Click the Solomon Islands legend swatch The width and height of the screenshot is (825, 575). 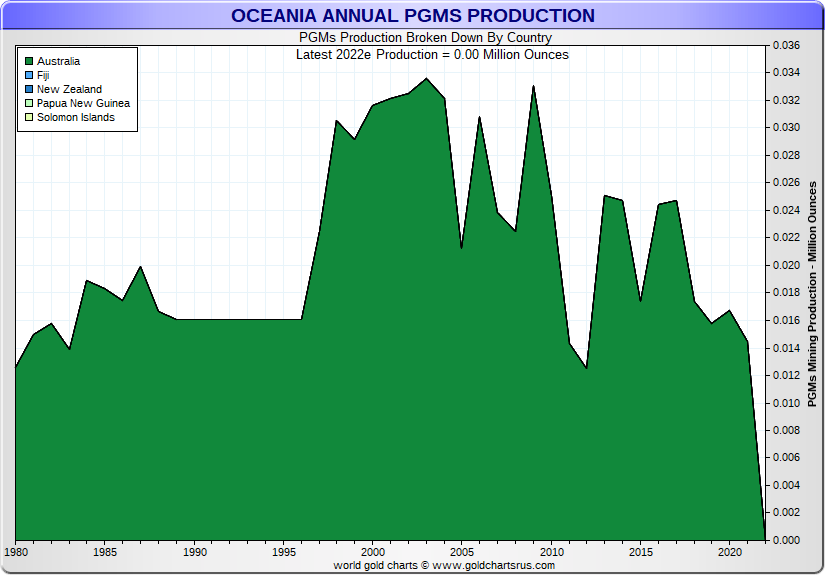(29, 117)
